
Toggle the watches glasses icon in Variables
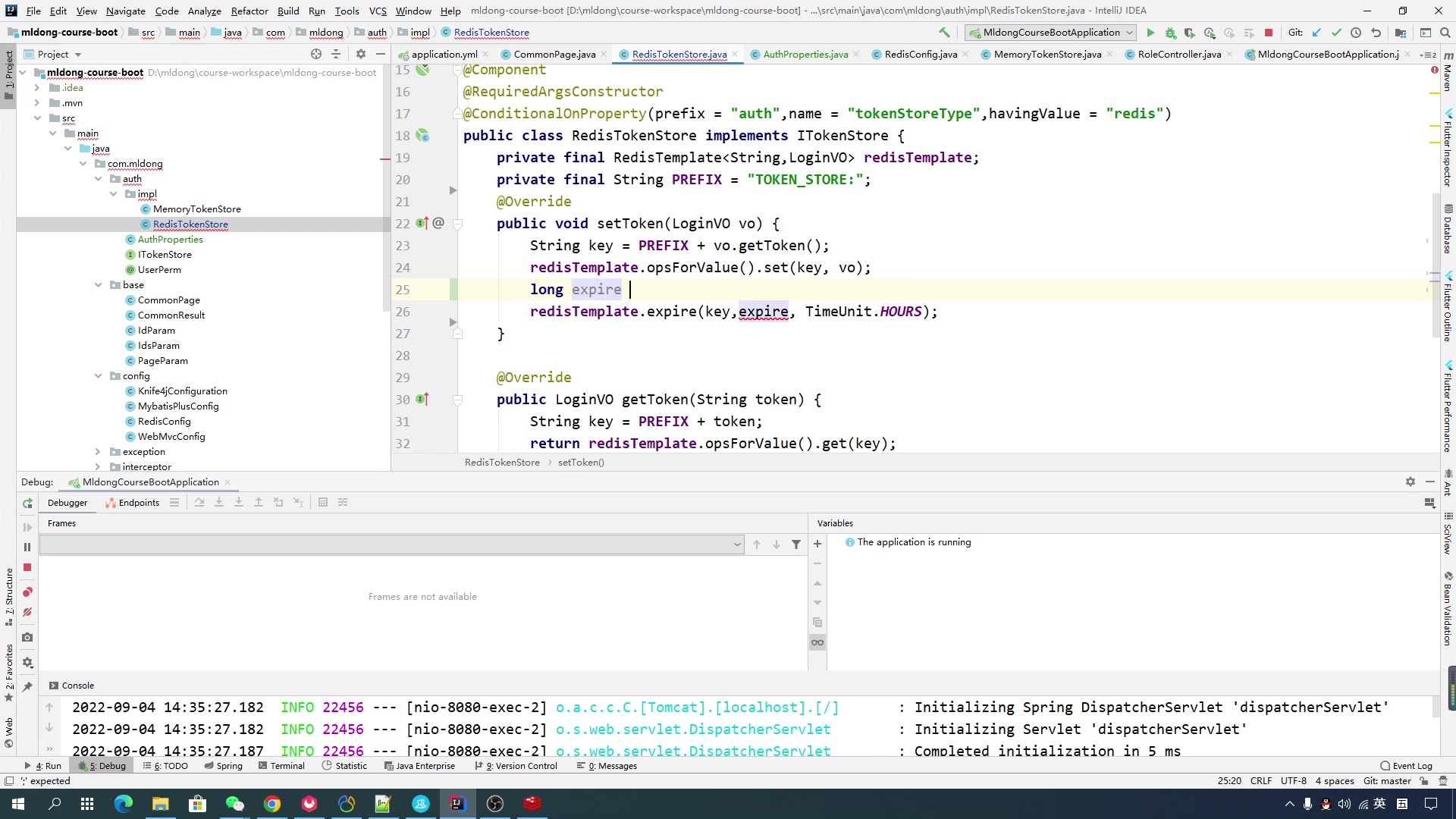coord(817,642)
